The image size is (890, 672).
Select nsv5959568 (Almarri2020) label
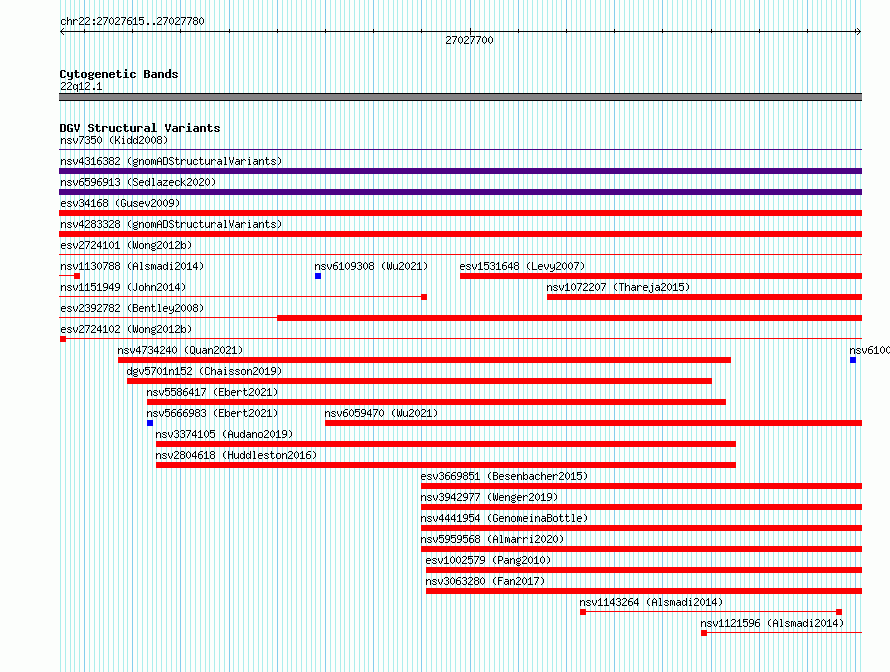pos(492,539)
